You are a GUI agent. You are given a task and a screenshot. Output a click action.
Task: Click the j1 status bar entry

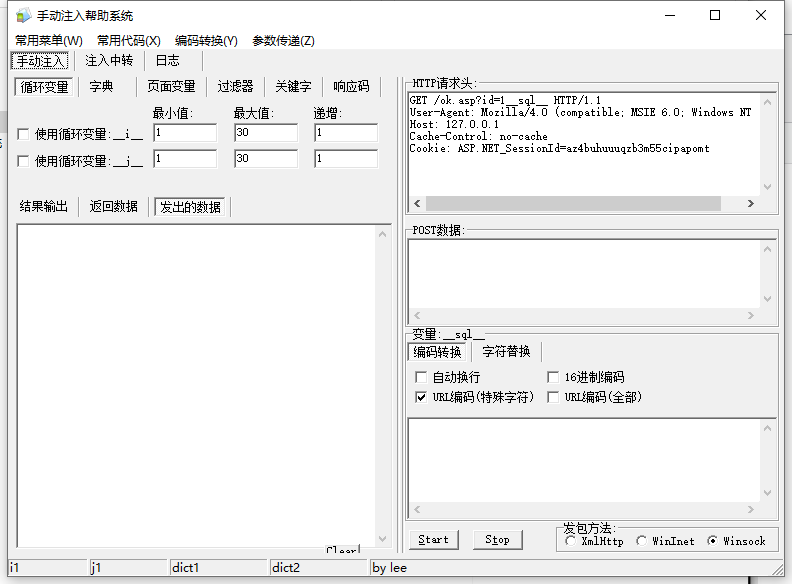(128, 568)
